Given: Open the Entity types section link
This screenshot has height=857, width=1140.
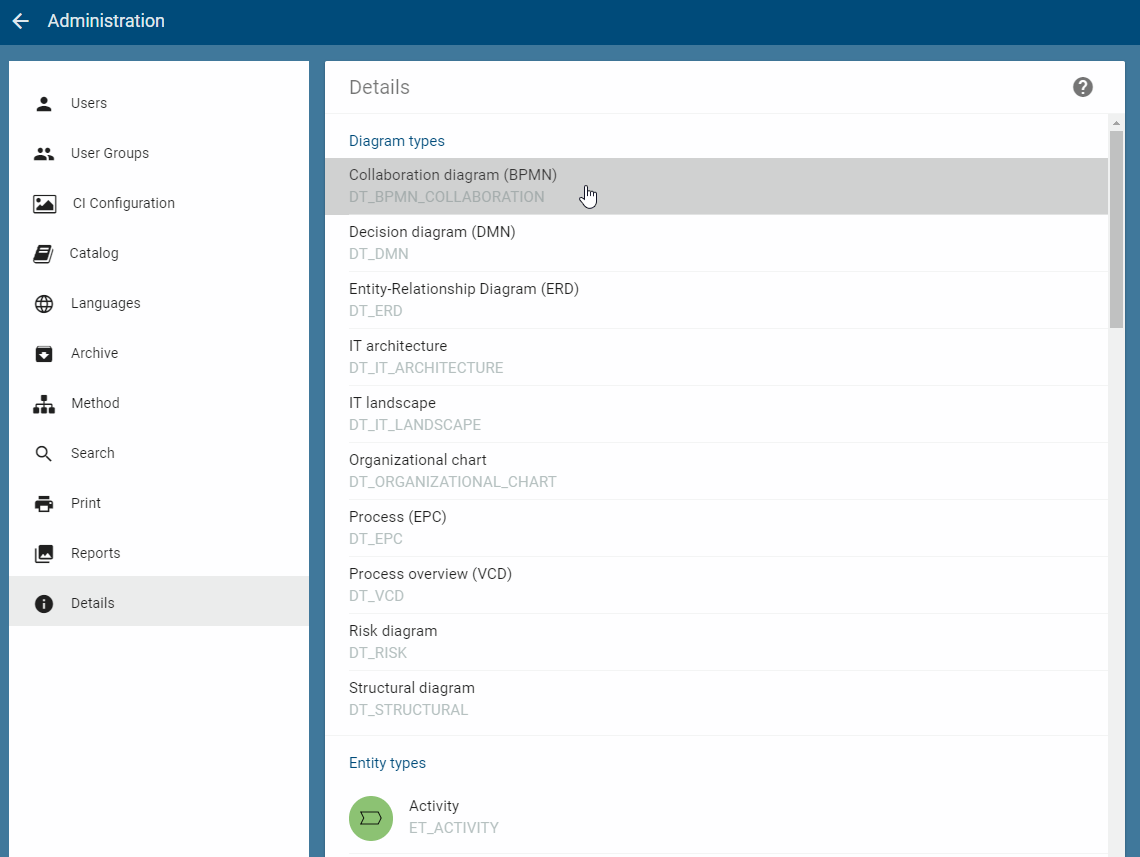Looking at the screenshot, I should pyautogui.click(x=387, y=762).
